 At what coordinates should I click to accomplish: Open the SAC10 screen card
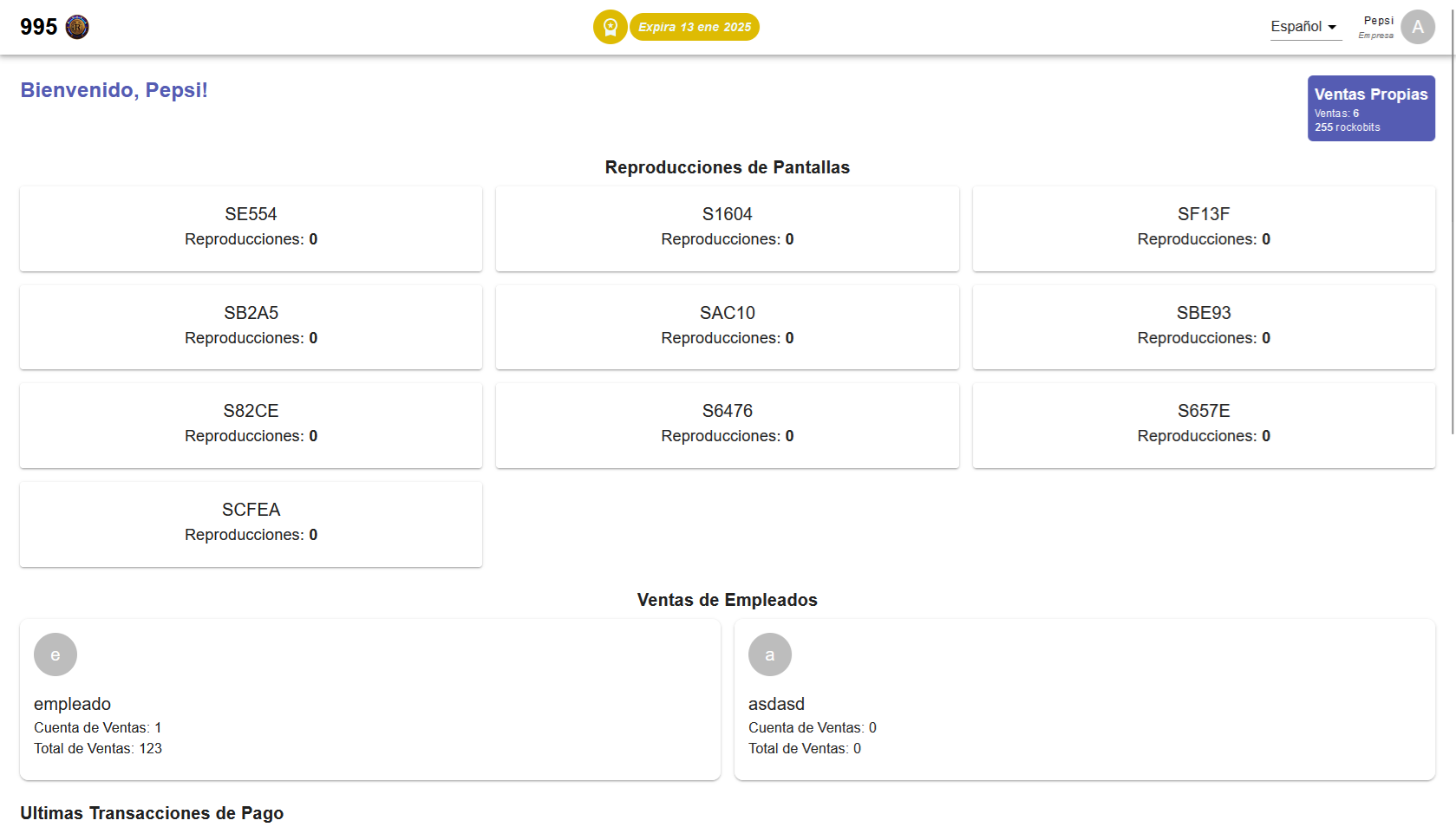[x=727, y=327]
